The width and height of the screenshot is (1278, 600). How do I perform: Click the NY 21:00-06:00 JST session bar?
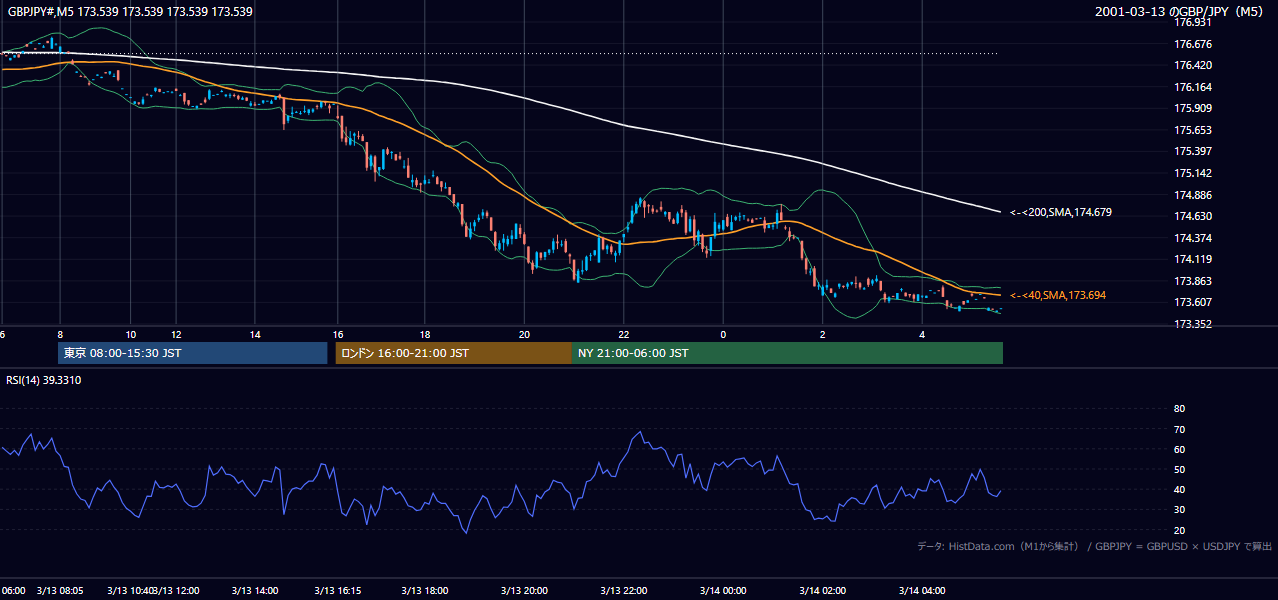(x=787, y=353)
